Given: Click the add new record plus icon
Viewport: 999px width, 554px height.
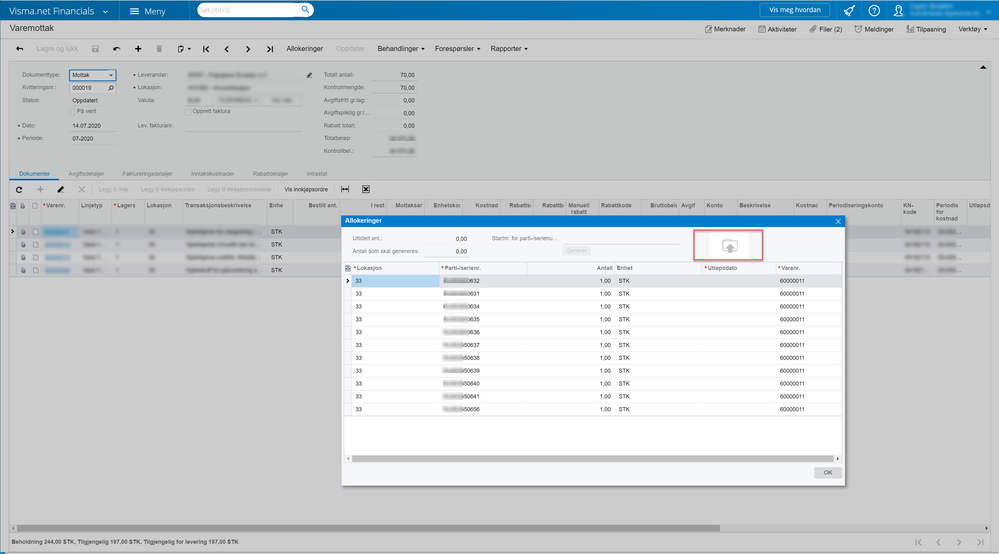Looking at the screenshot, I should (137, 49).
